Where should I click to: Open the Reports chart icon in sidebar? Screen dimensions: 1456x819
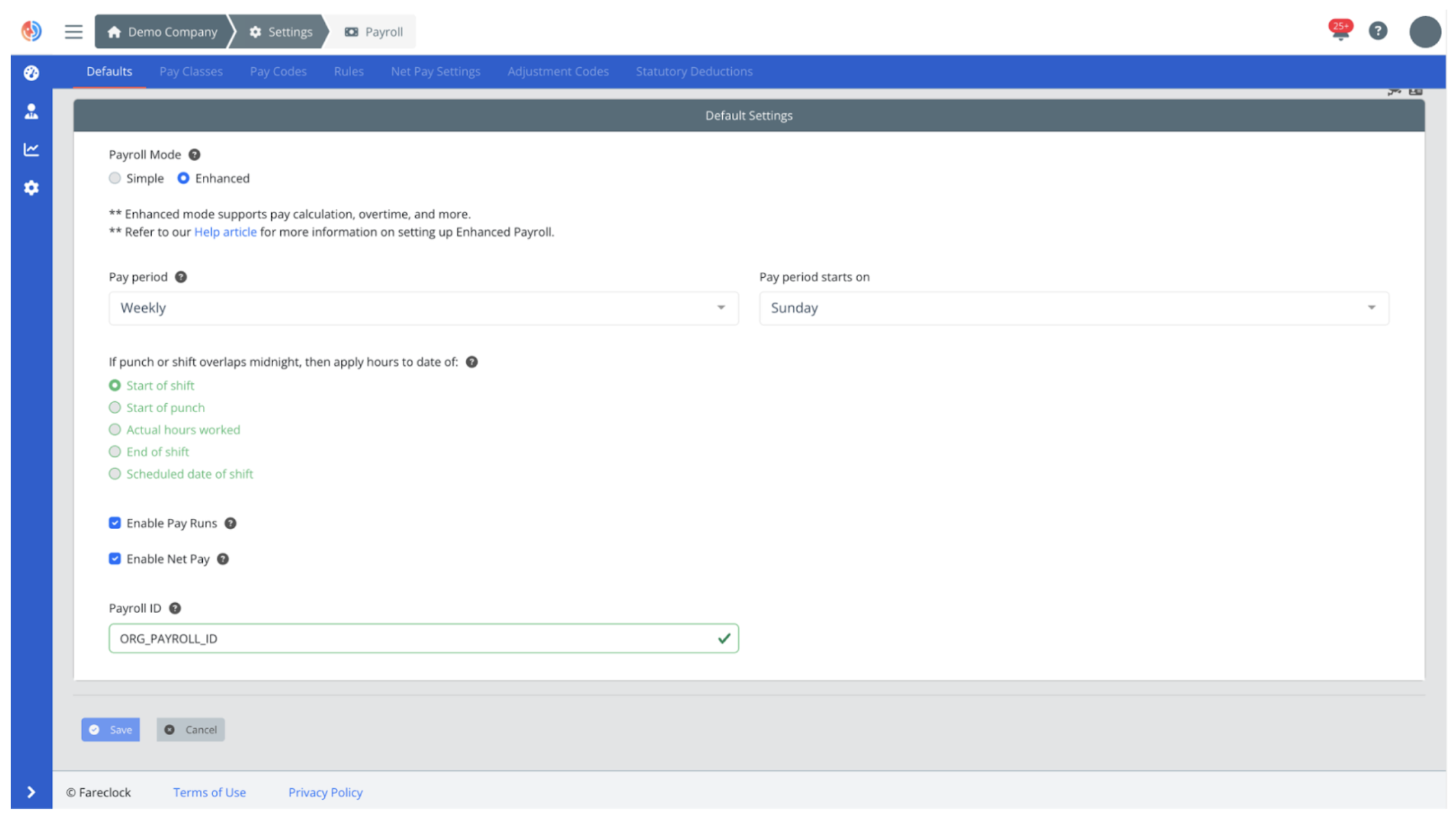coord(31,149)
